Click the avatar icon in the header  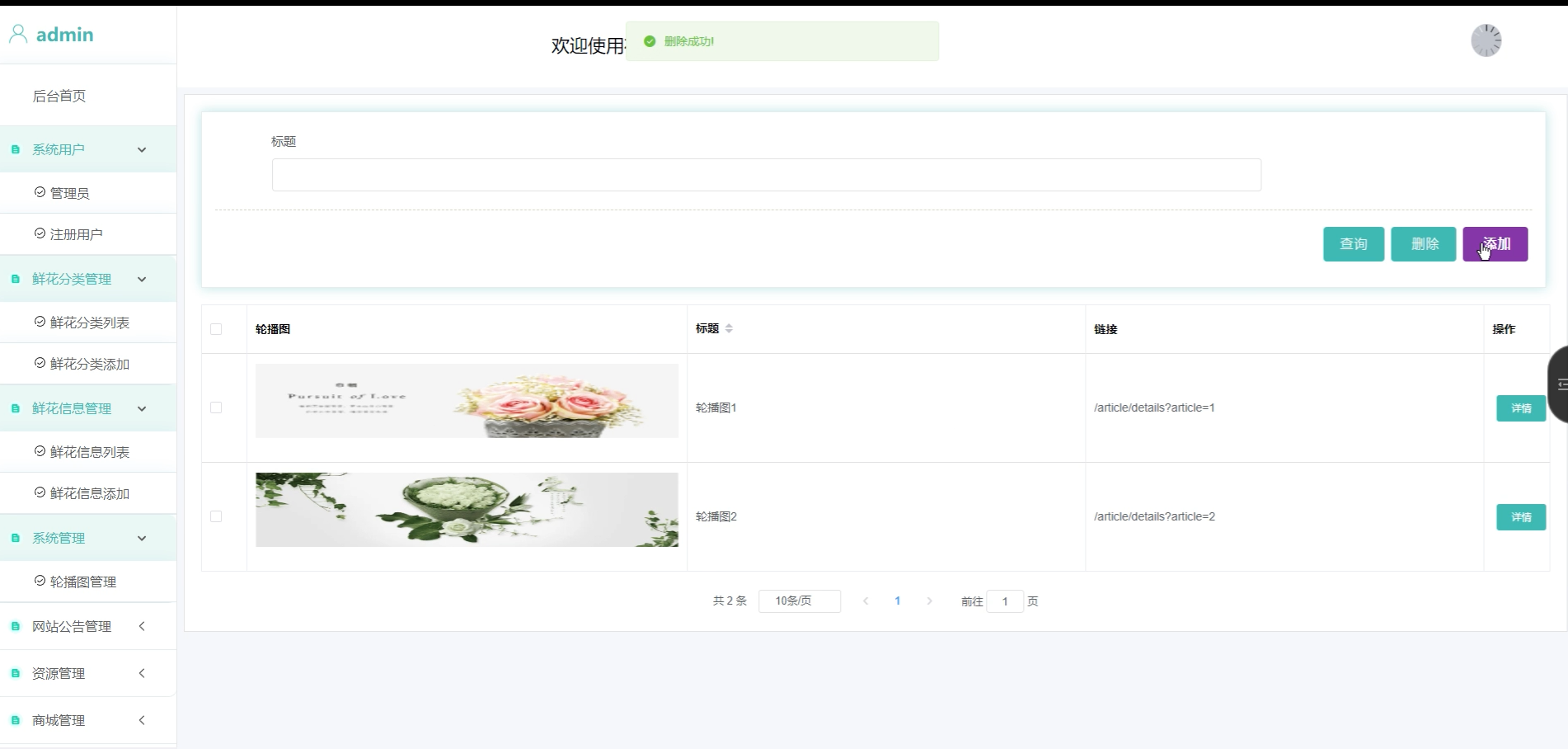pos(1486,40)
